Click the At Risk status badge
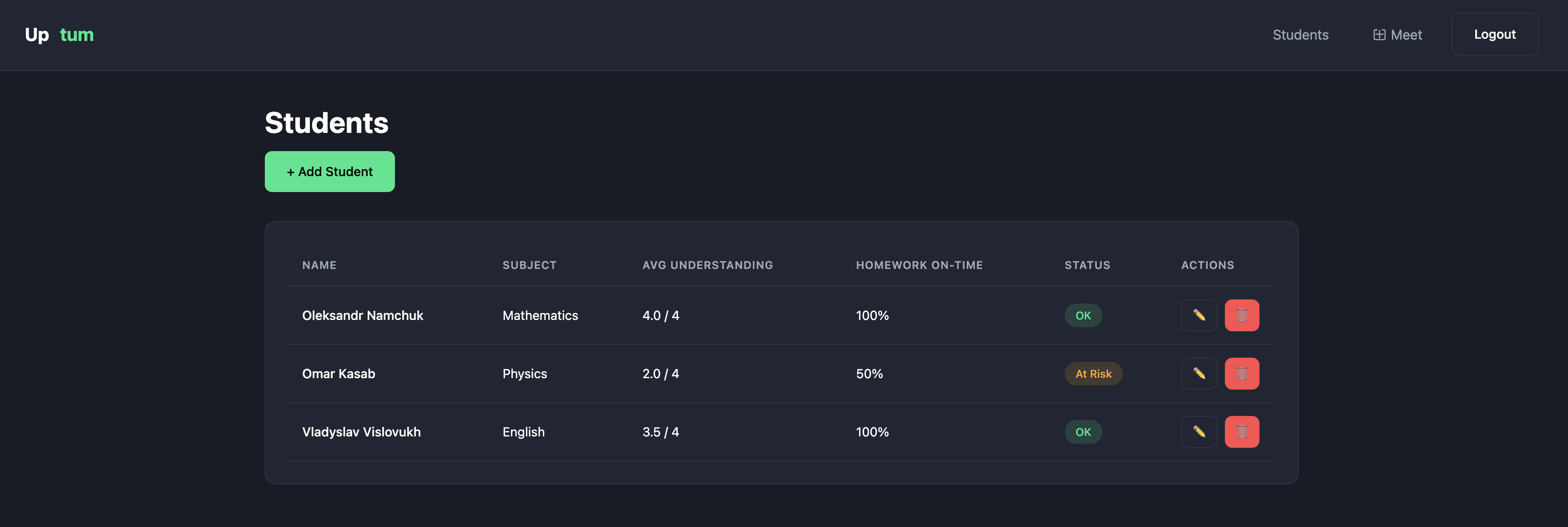This screenshot has width=1568, height=527. 1093,374
